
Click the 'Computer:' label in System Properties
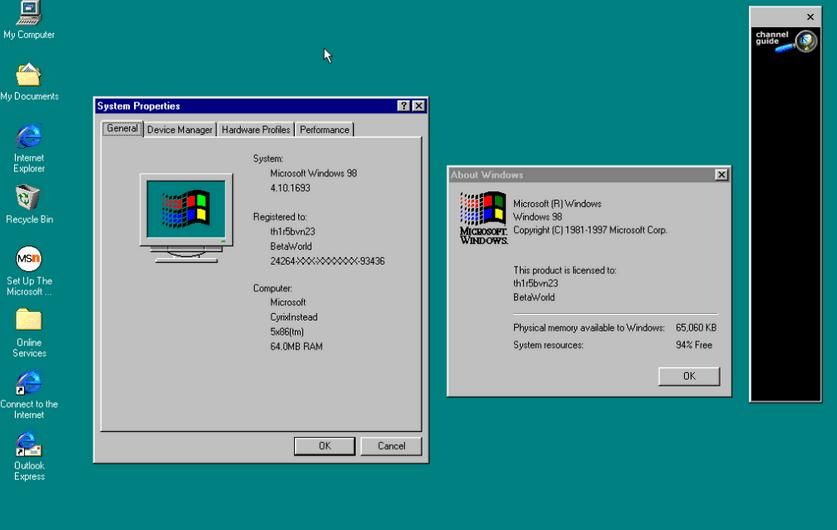click(x=272, y=288)
